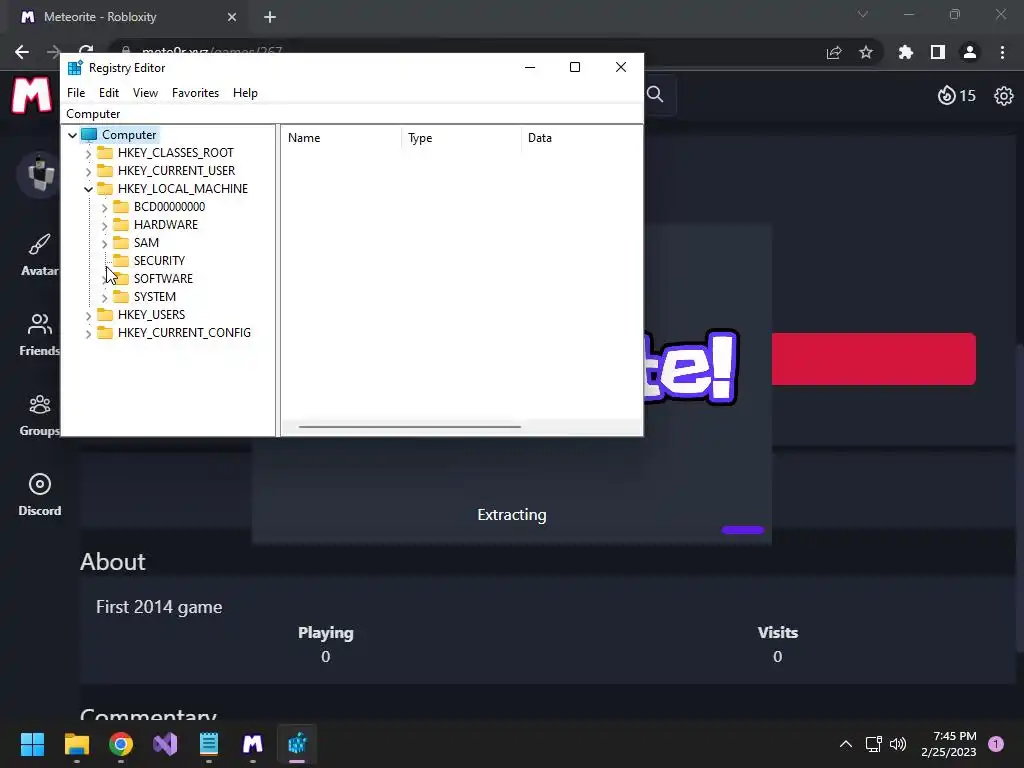Click the red play button

tap(874, 359)
